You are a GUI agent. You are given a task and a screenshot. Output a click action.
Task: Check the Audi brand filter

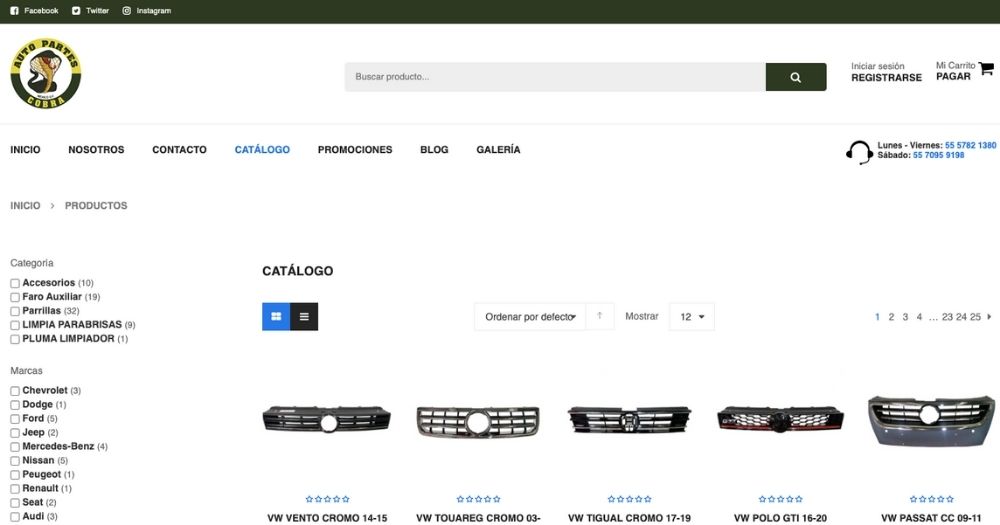click(x=15, y=517)
